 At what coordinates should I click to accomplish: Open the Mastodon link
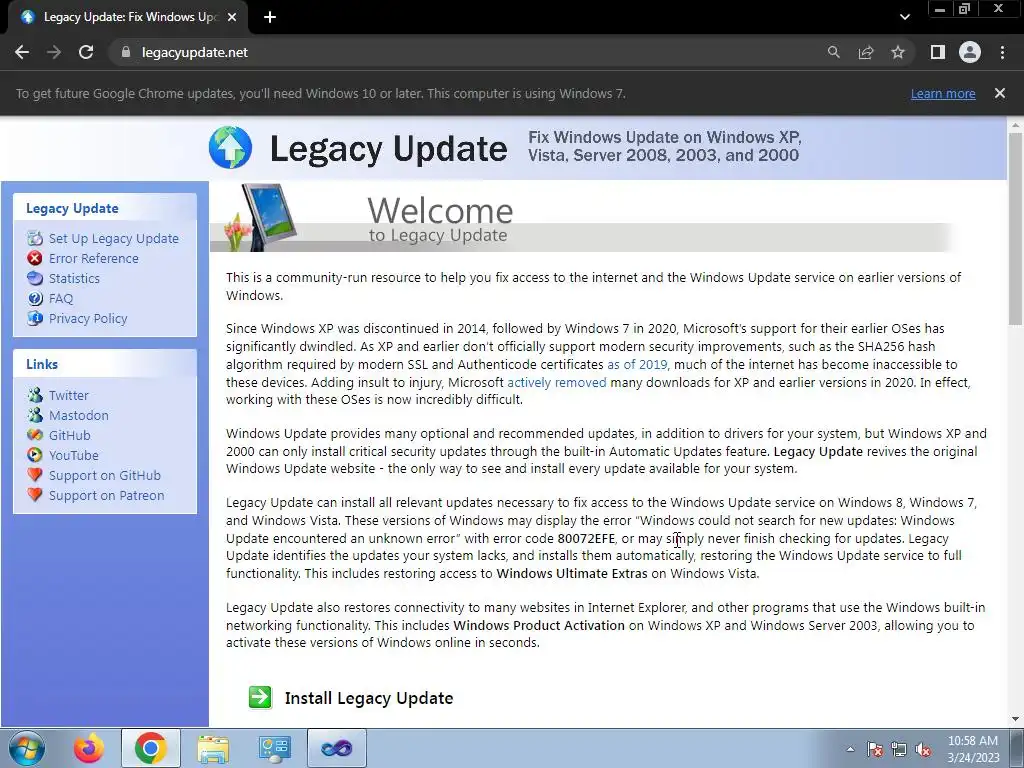tap(79, 415)
